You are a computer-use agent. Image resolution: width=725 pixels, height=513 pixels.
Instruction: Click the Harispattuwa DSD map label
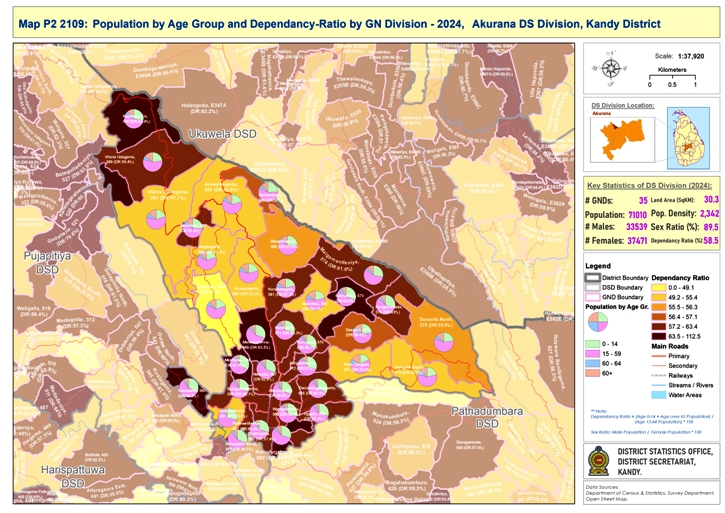[73, 476]
